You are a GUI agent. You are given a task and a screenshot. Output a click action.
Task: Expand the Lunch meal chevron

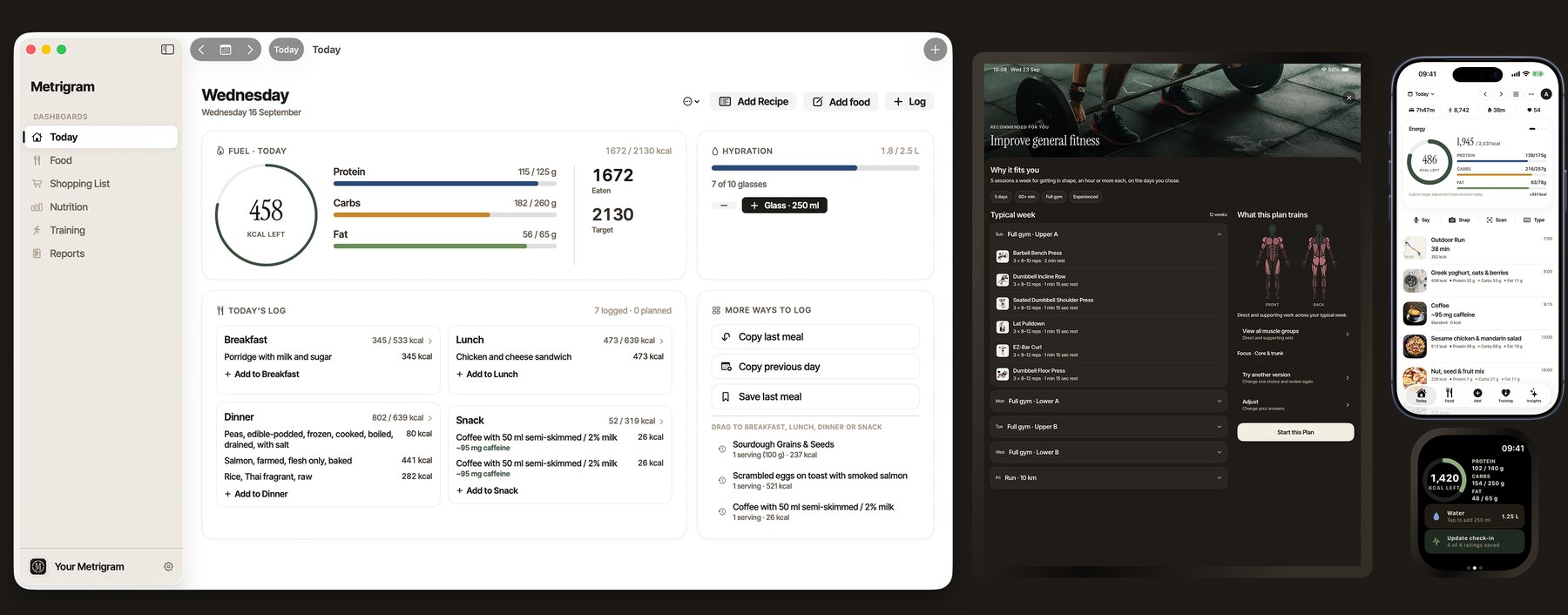[x=662, y=341]
